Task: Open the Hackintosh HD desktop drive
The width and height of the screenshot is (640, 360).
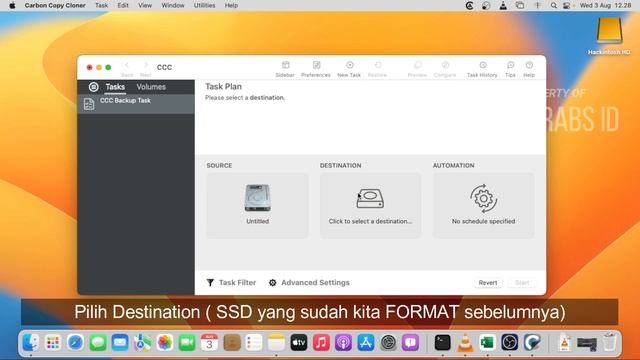Action: click(x=609, y=36)
